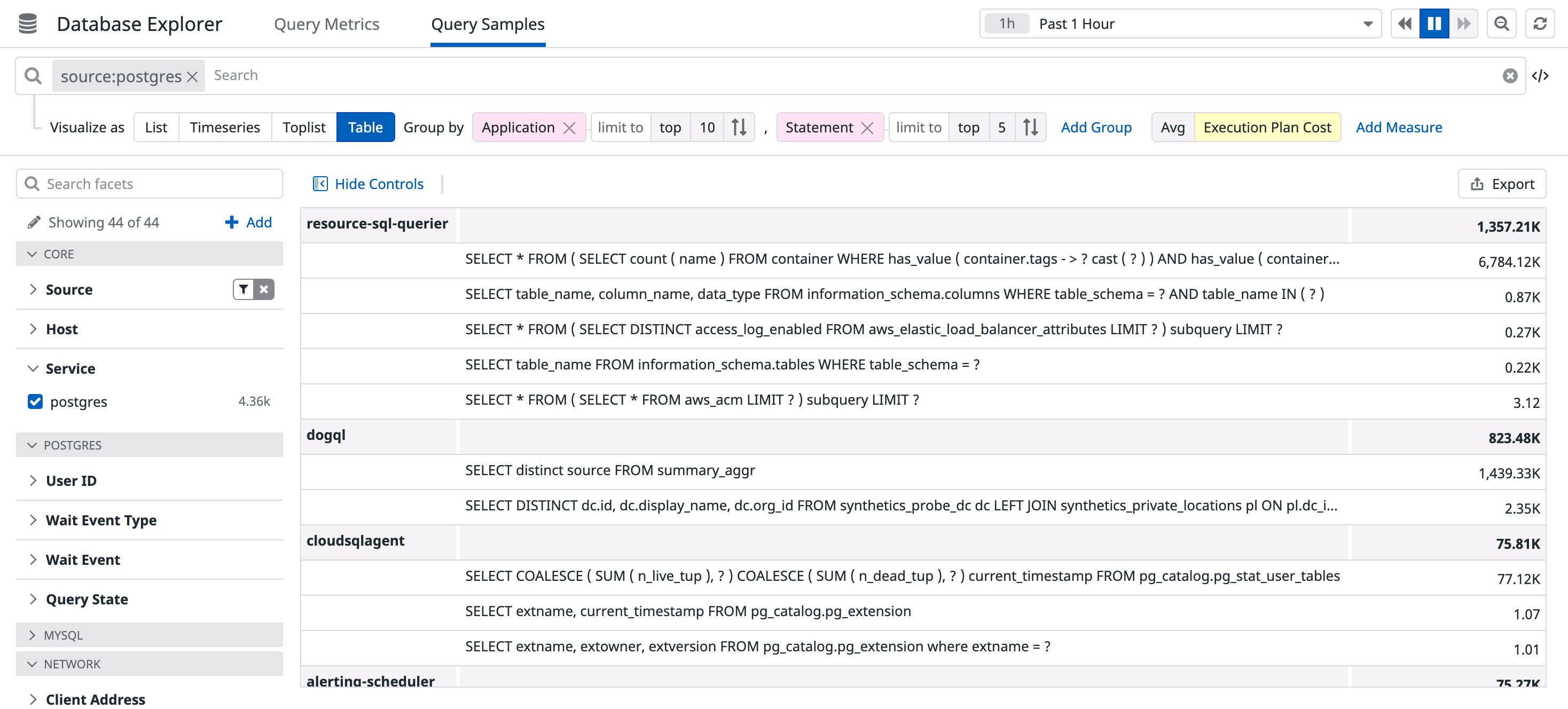
Task: Remove the source:postgres search filter
Action: (192, 75)
